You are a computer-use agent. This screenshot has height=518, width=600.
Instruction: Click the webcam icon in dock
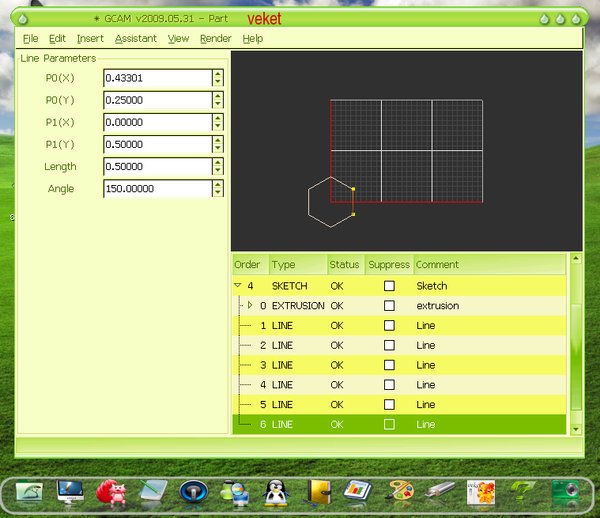click(x=565, y=491)
